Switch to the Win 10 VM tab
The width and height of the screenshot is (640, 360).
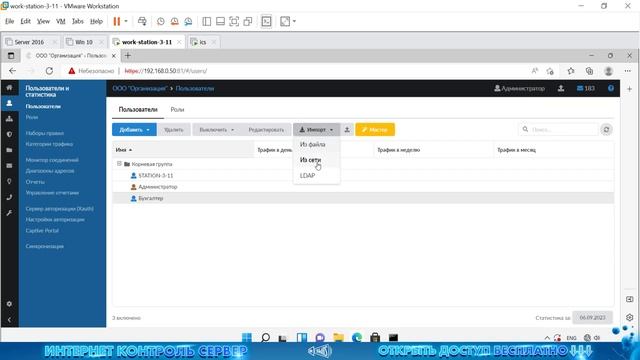click(x=84, y=42)
